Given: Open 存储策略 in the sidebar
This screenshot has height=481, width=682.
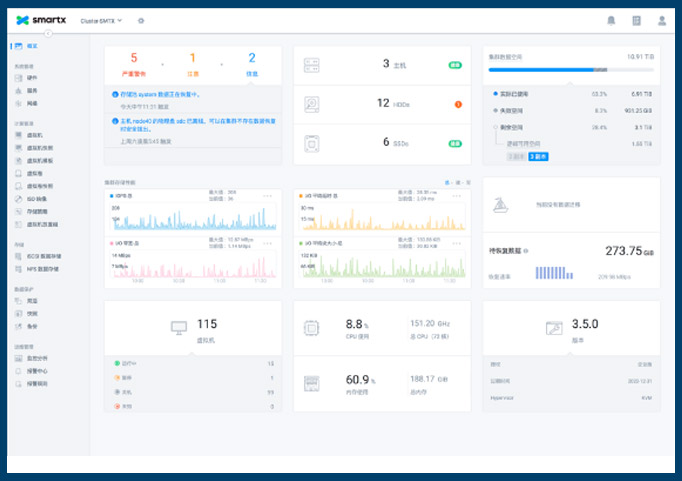Looking at the screenshot, I should point(37,211).
